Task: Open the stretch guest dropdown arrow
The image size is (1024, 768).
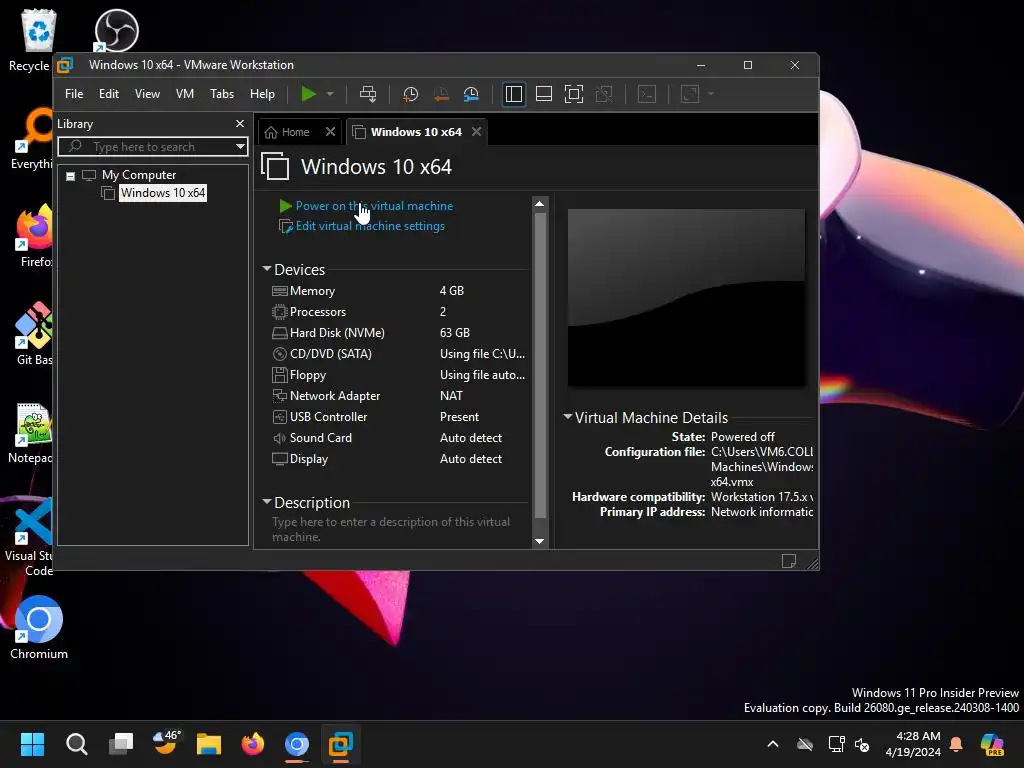Action: coord(711,94)
